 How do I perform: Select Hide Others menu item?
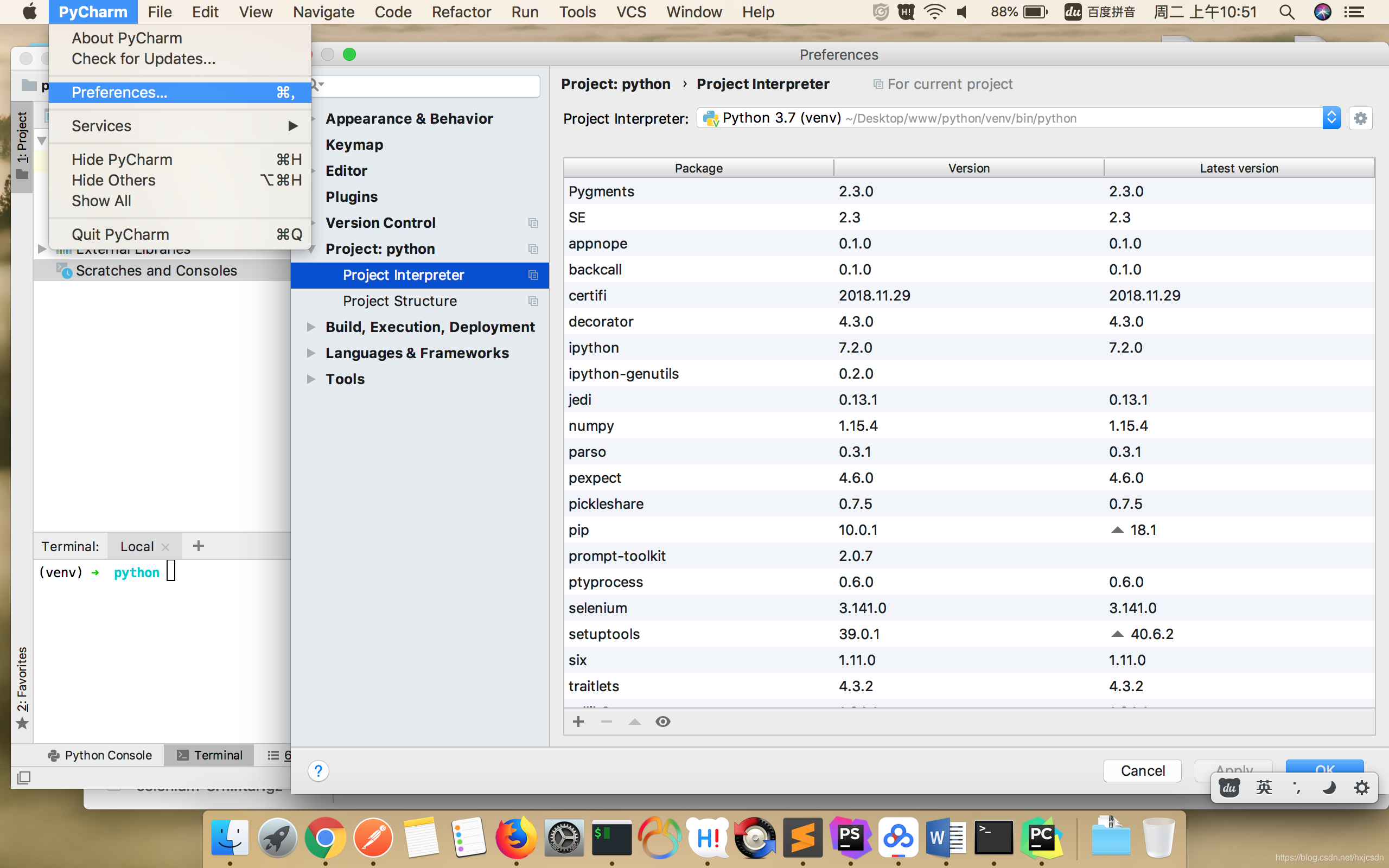pos(180,180)
